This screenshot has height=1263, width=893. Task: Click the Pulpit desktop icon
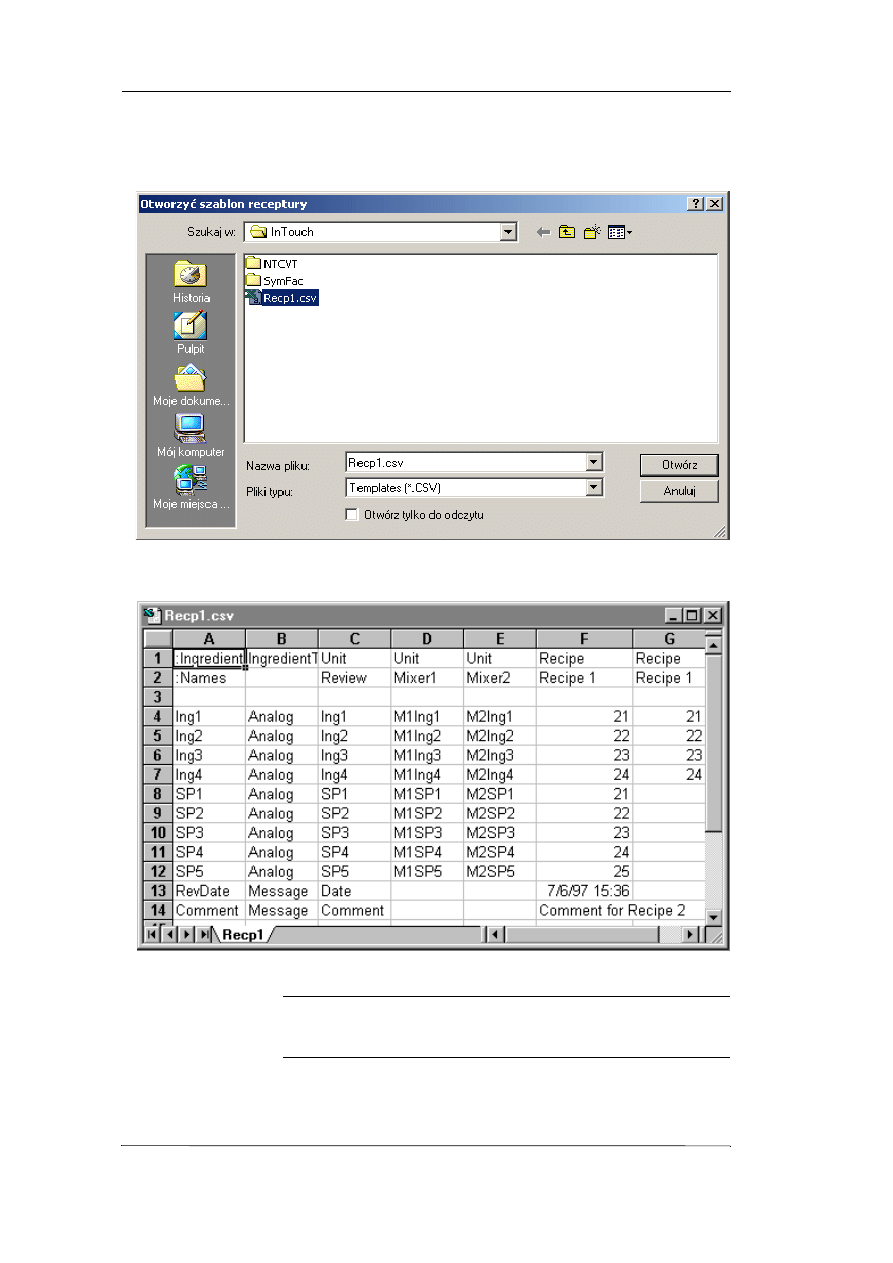point(190,331)
